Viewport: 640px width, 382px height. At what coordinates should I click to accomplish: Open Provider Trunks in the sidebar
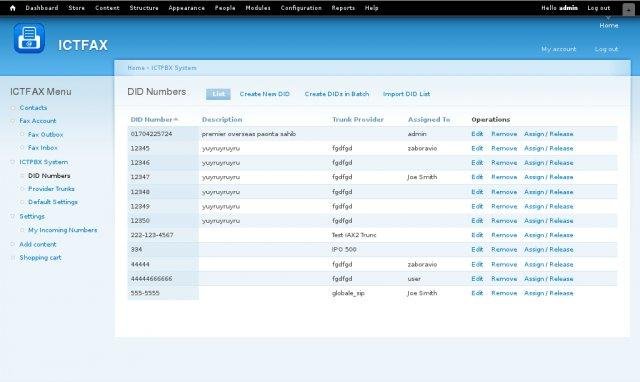[x=51, y=189]
